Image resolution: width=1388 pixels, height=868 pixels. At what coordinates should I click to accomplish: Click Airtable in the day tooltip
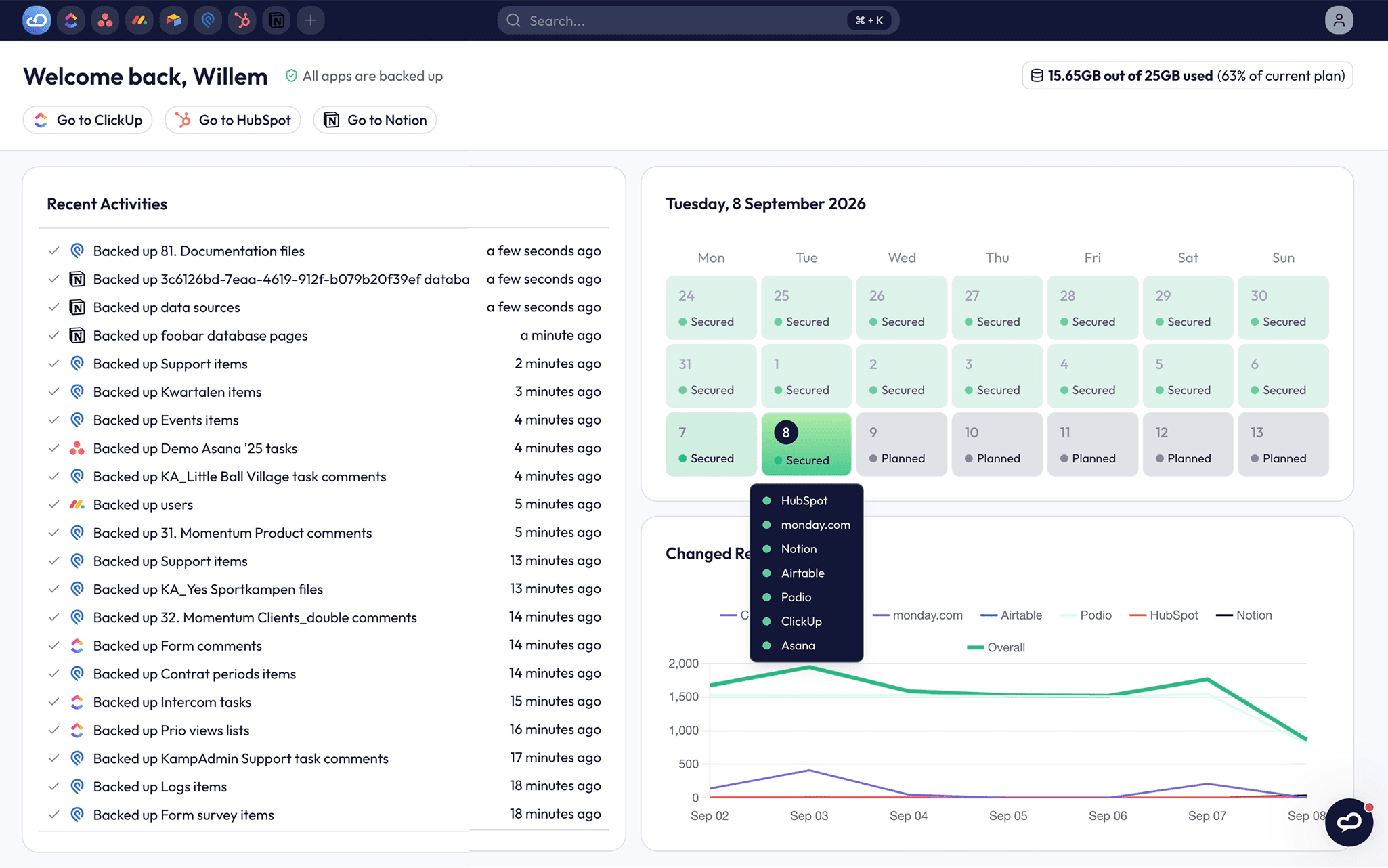pos(802,573)
